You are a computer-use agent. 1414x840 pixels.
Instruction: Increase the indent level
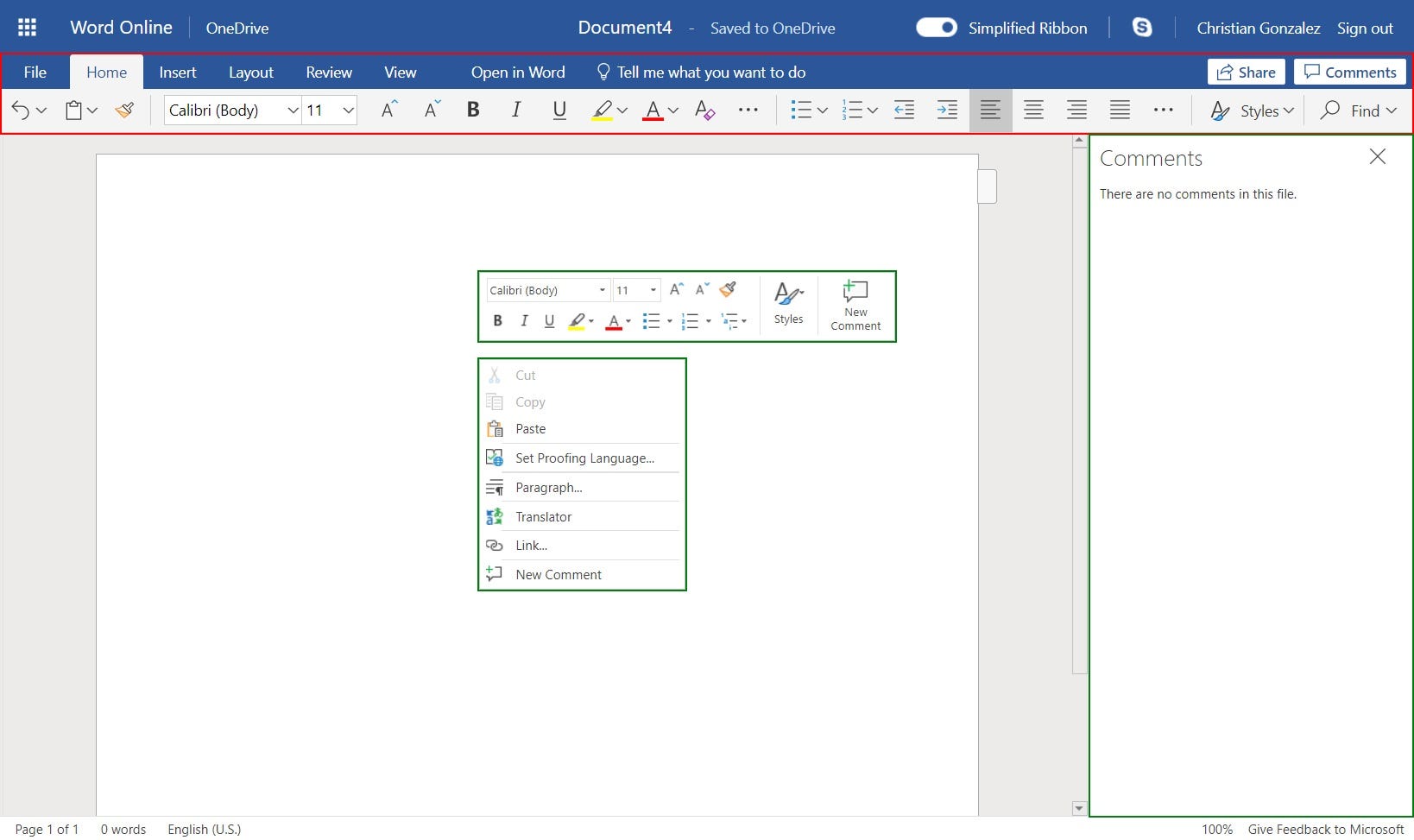click(x=946, y=110)
